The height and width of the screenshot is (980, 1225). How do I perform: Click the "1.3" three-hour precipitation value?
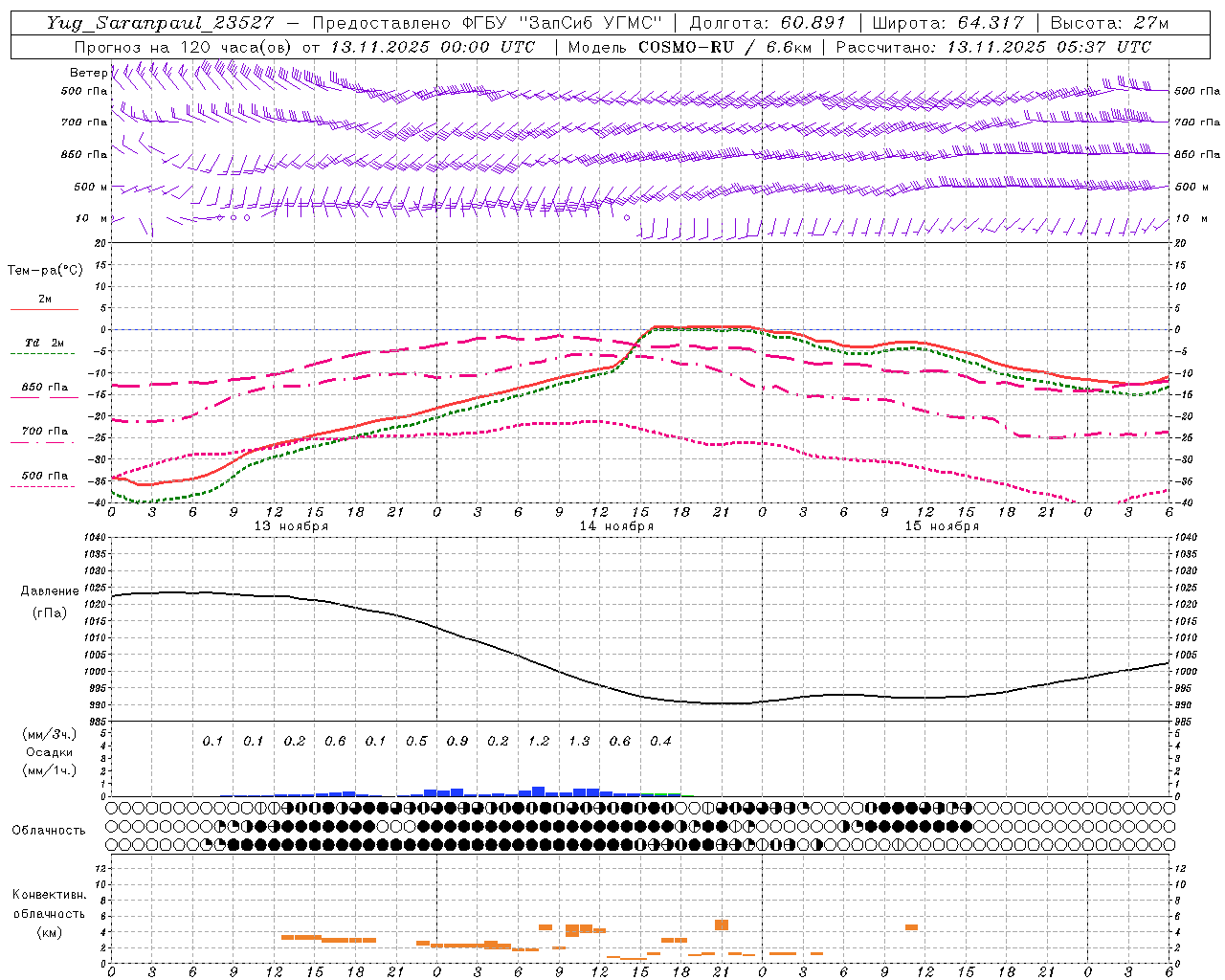(x=579, y=741)
